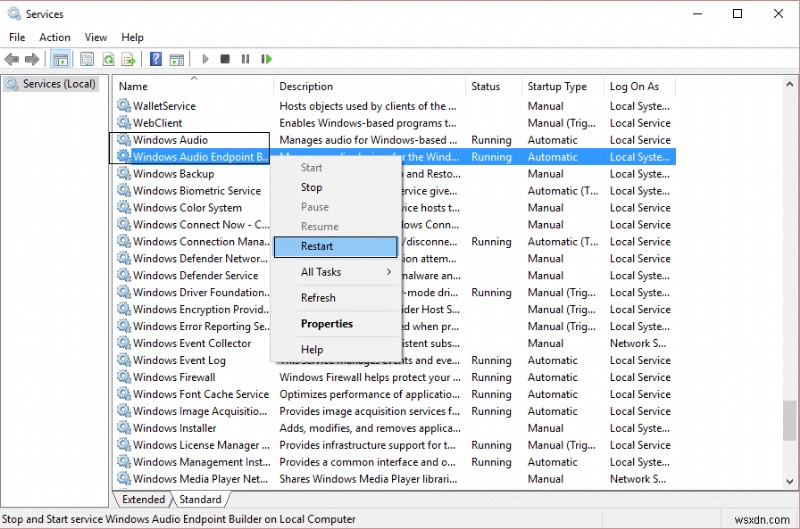Click Stop in the context menu
This screenshot has width=800, height=529.
coord(312,187)
